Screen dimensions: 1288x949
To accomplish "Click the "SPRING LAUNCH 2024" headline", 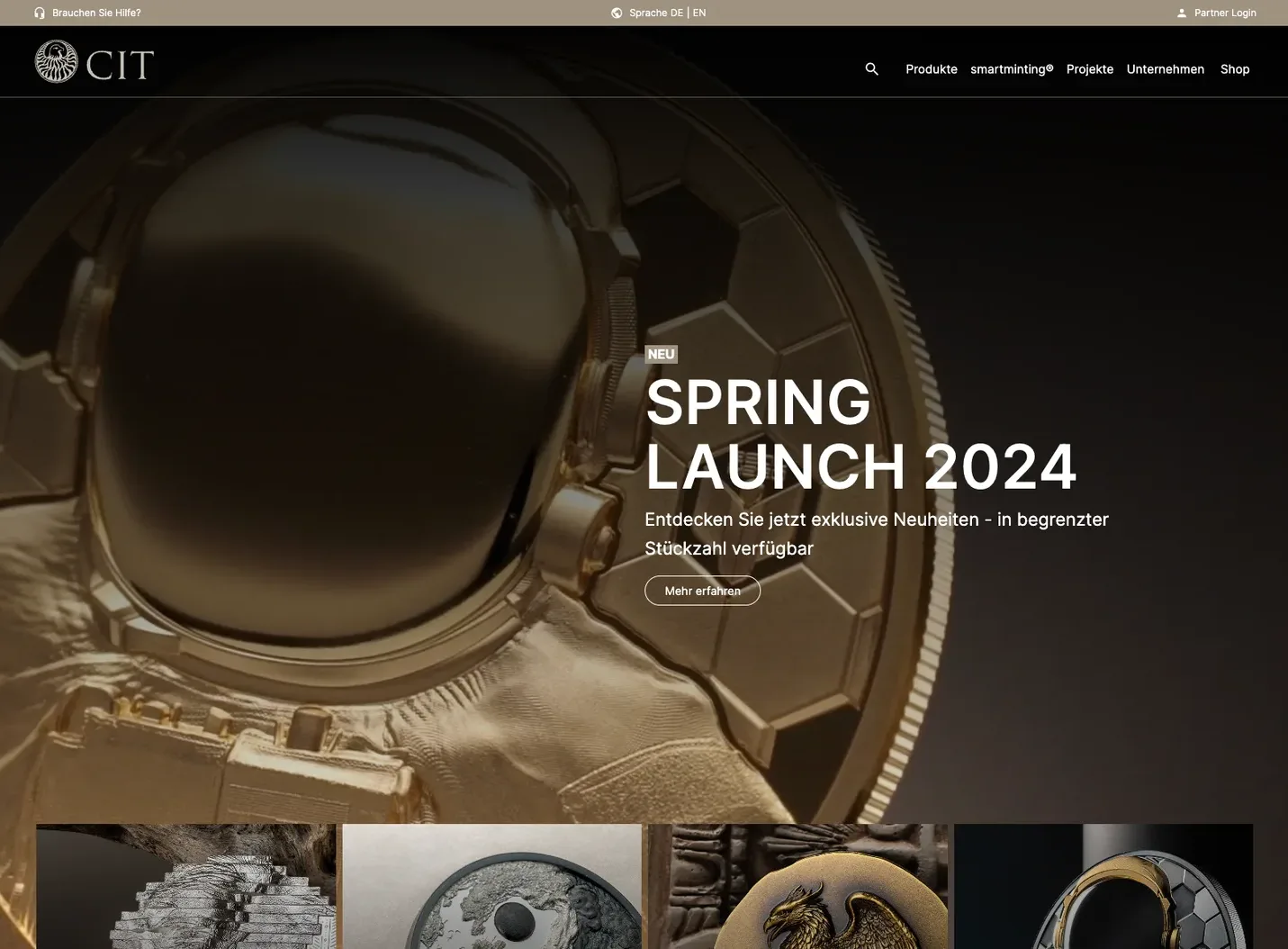I will point(860,434).
